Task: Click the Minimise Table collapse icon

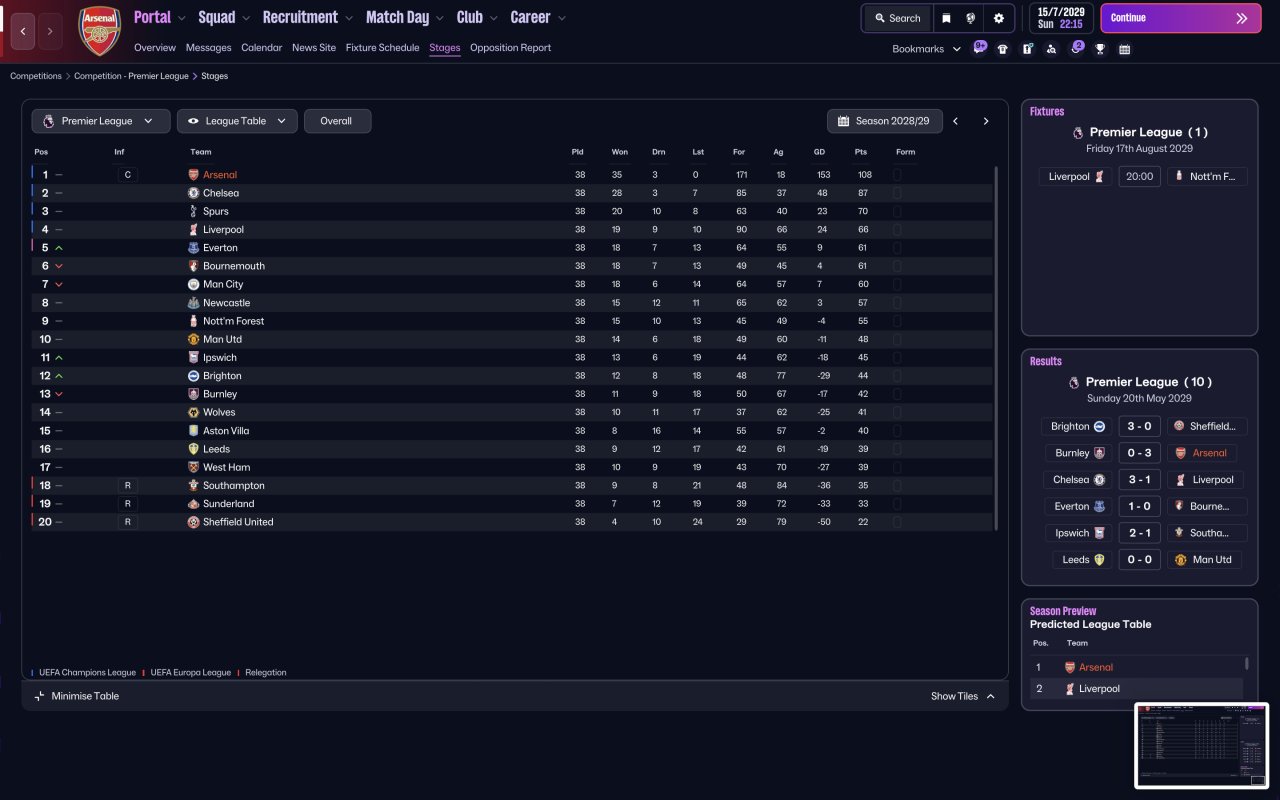Action: (39, 696)
